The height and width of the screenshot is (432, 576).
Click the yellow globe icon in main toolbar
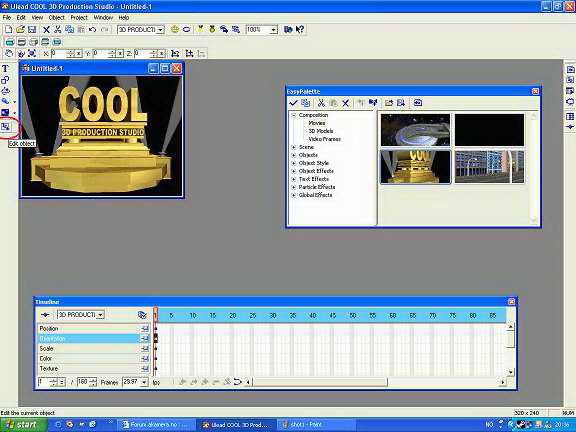[x=175, y=29]
